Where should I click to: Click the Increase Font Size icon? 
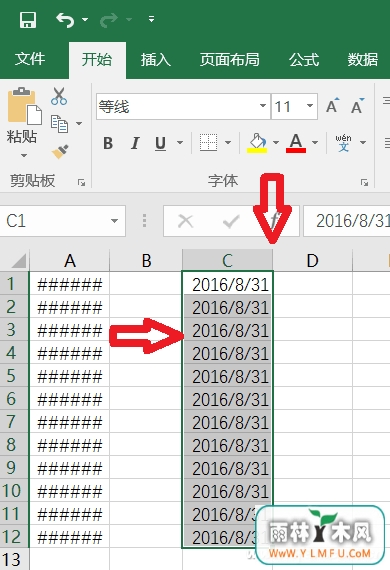332,106
